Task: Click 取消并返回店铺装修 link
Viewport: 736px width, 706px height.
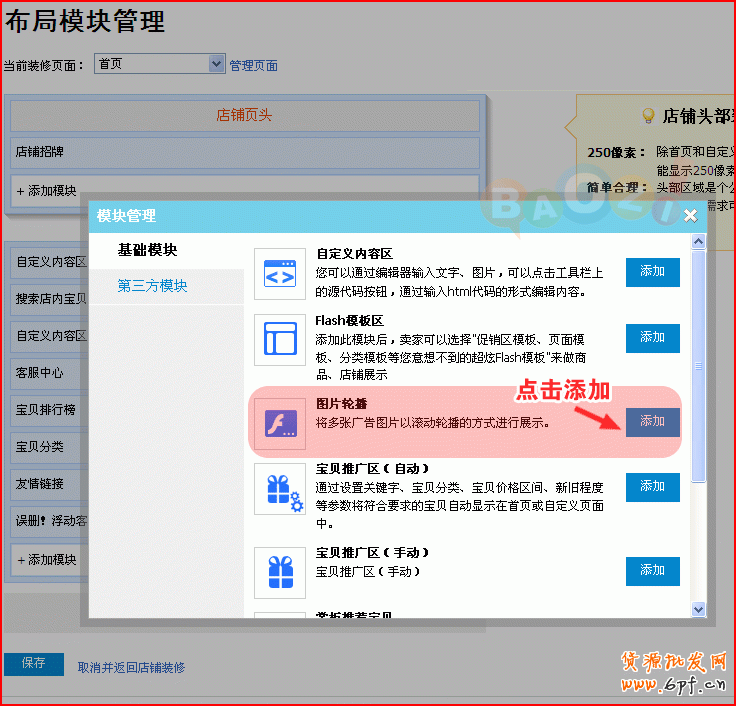Action: click(131, 667)
